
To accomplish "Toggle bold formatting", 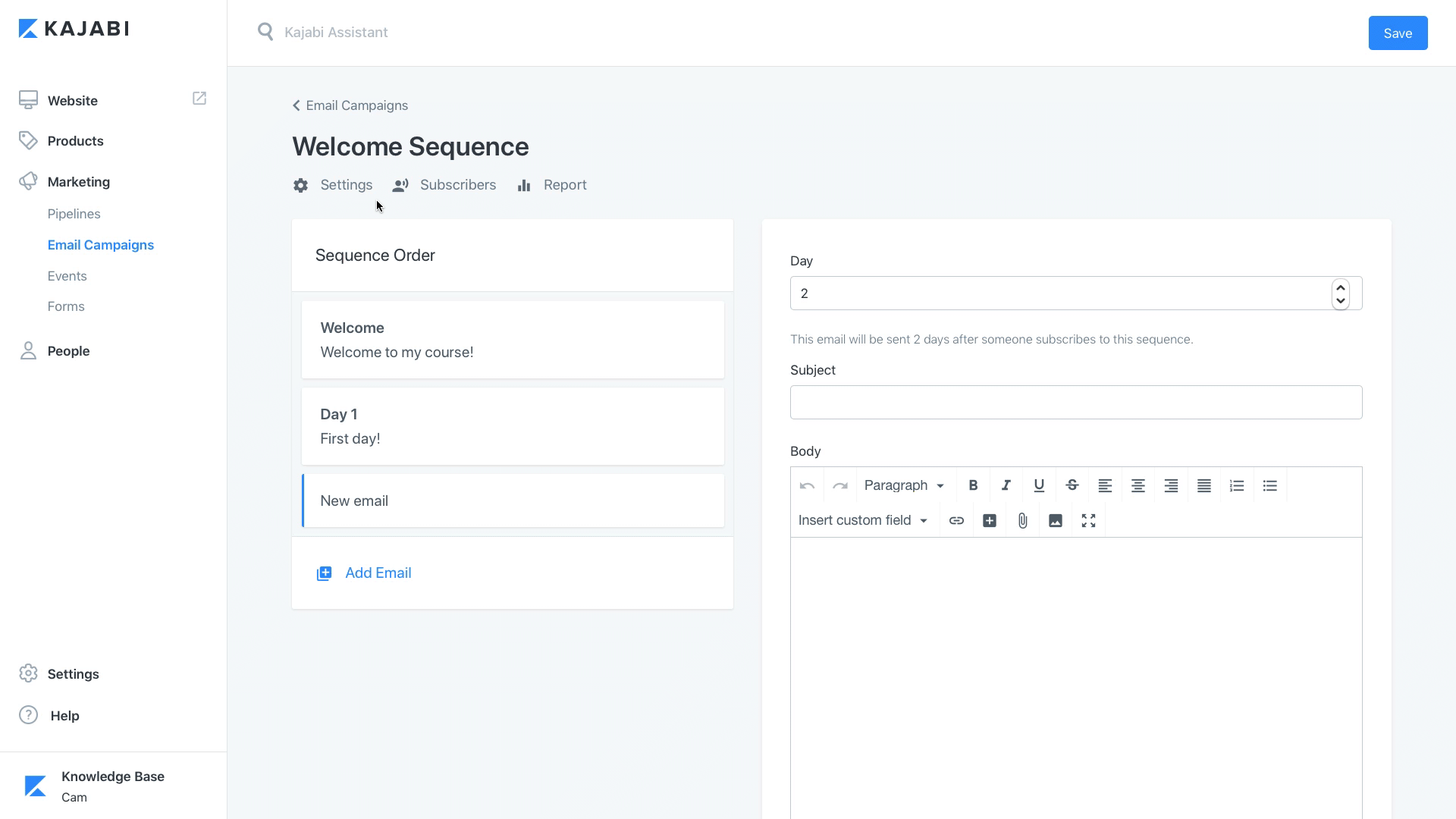I will [973, 485].
